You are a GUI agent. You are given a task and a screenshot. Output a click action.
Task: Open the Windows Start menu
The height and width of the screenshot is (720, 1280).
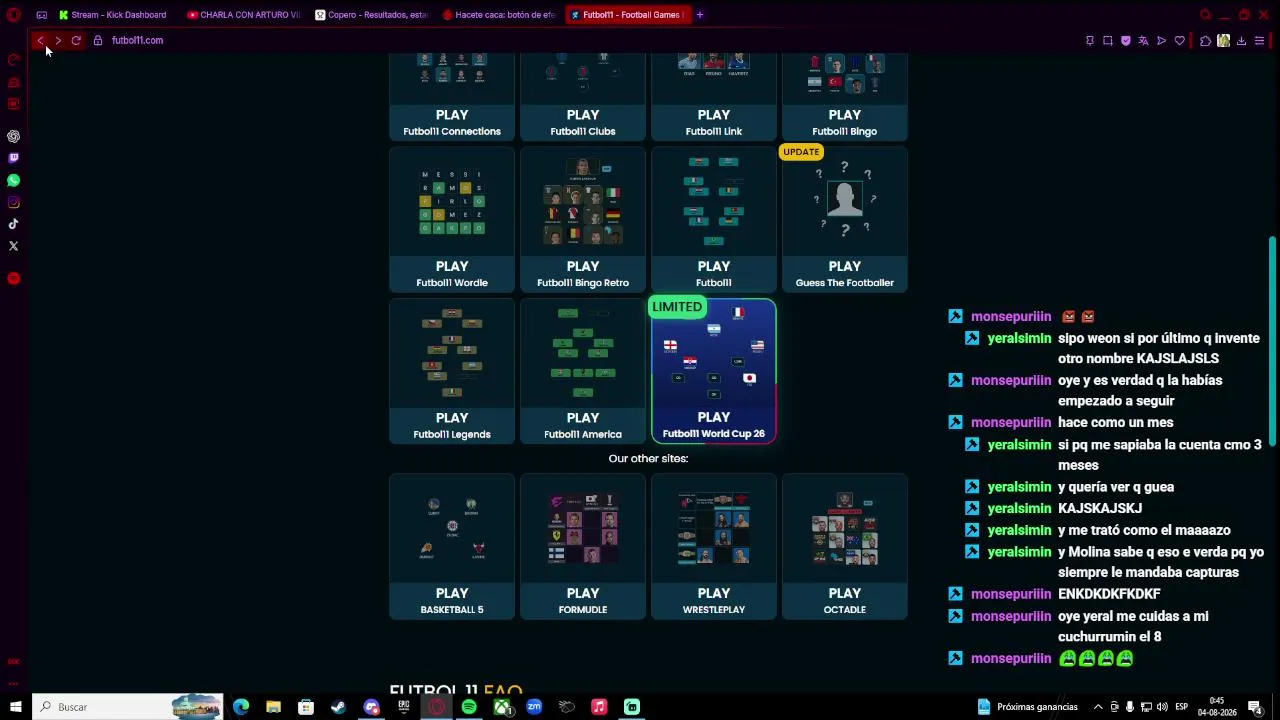click(15, 707)
